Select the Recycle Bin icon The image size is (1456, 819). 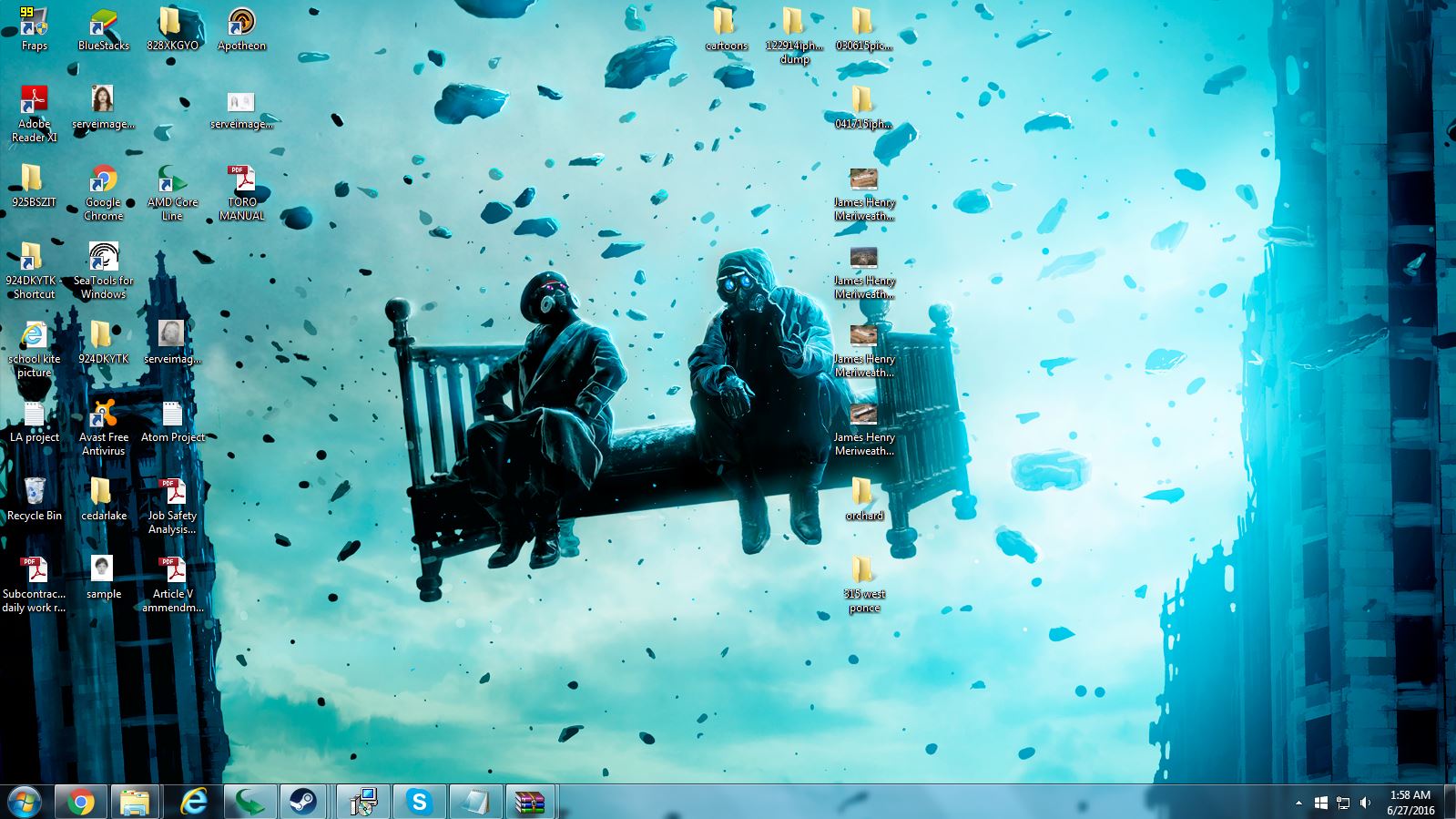click(34, 500)
